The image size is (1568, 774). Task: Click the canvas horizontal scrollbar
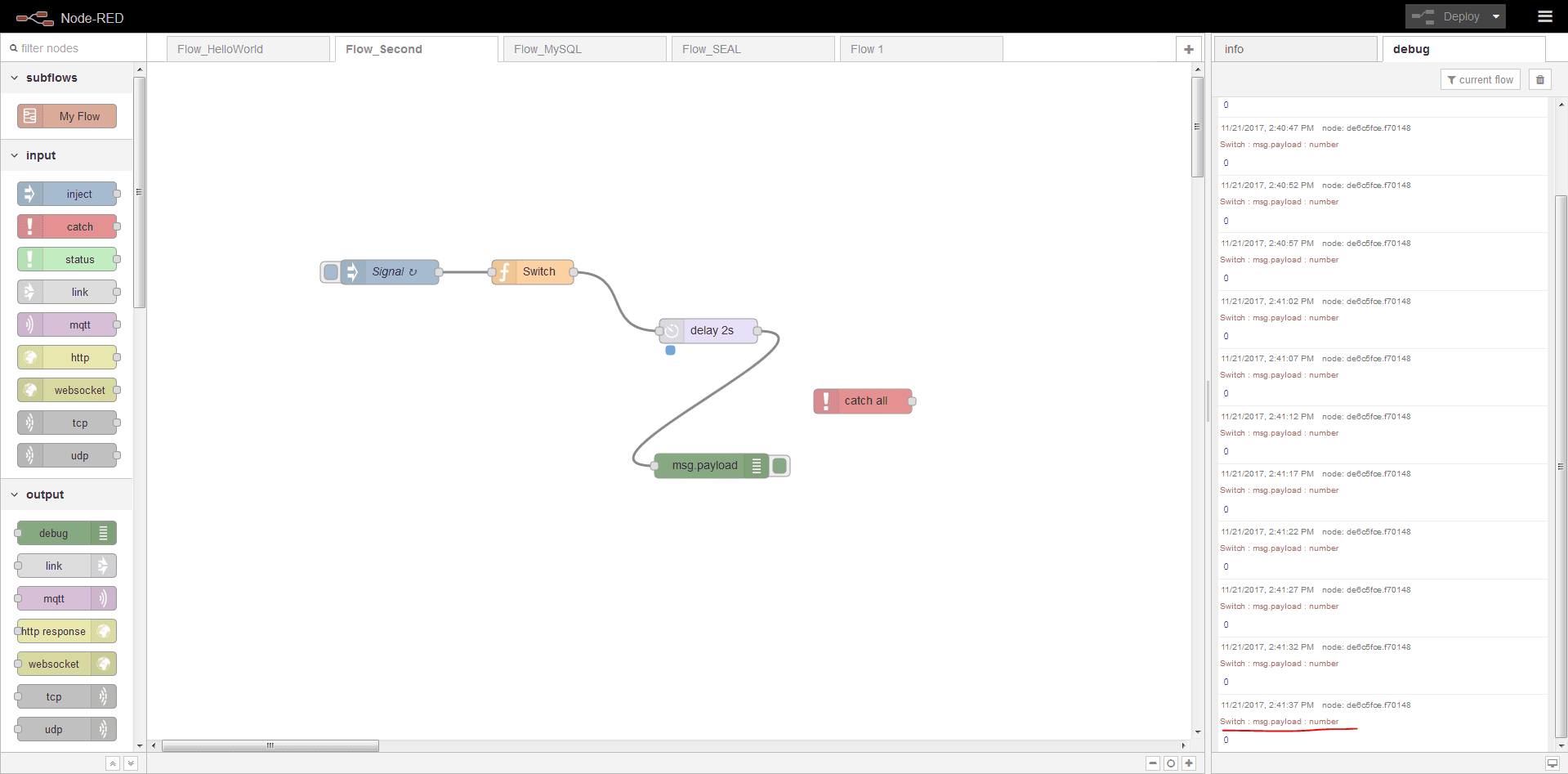tap(270, 745)
